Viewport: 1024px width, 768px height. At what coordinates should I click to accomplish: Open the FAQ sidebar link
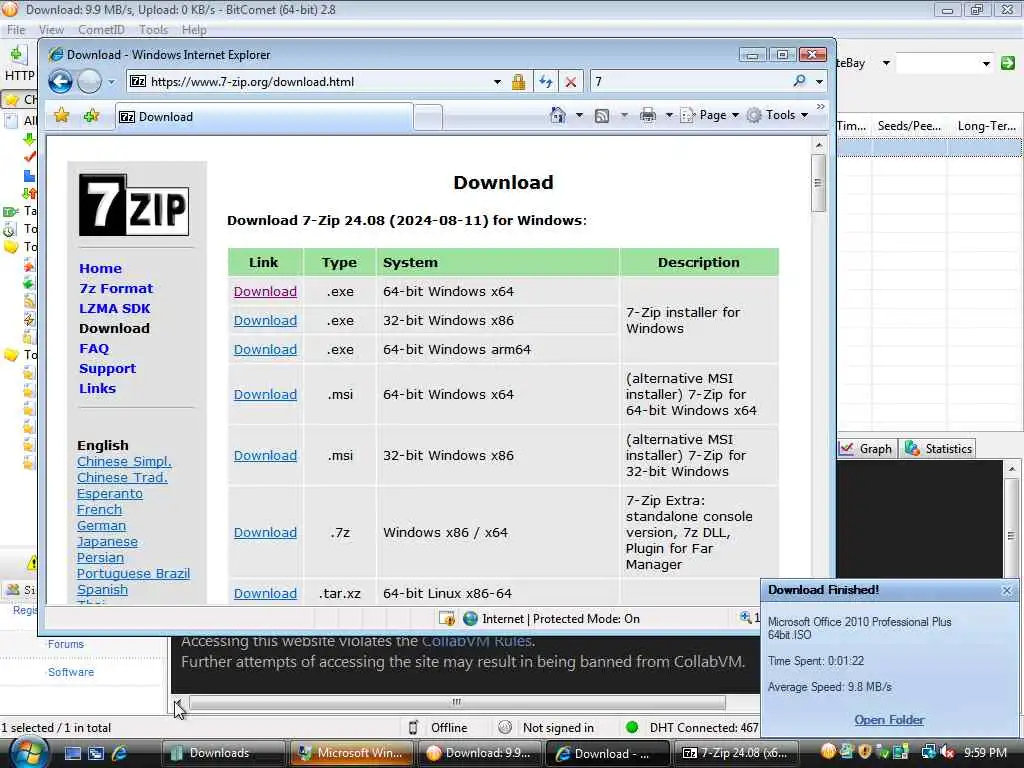tap(94, 348)
